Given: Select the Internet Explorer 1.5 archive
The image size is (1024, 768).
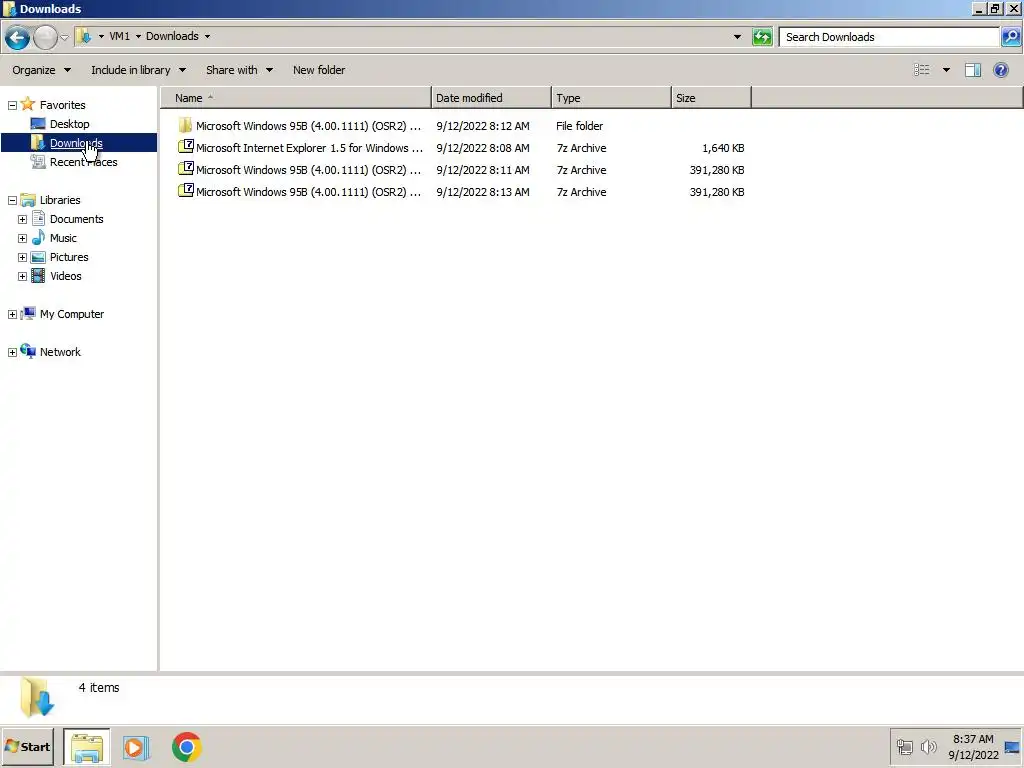Looking at the screenshot, I should click(x=461, y=148).
